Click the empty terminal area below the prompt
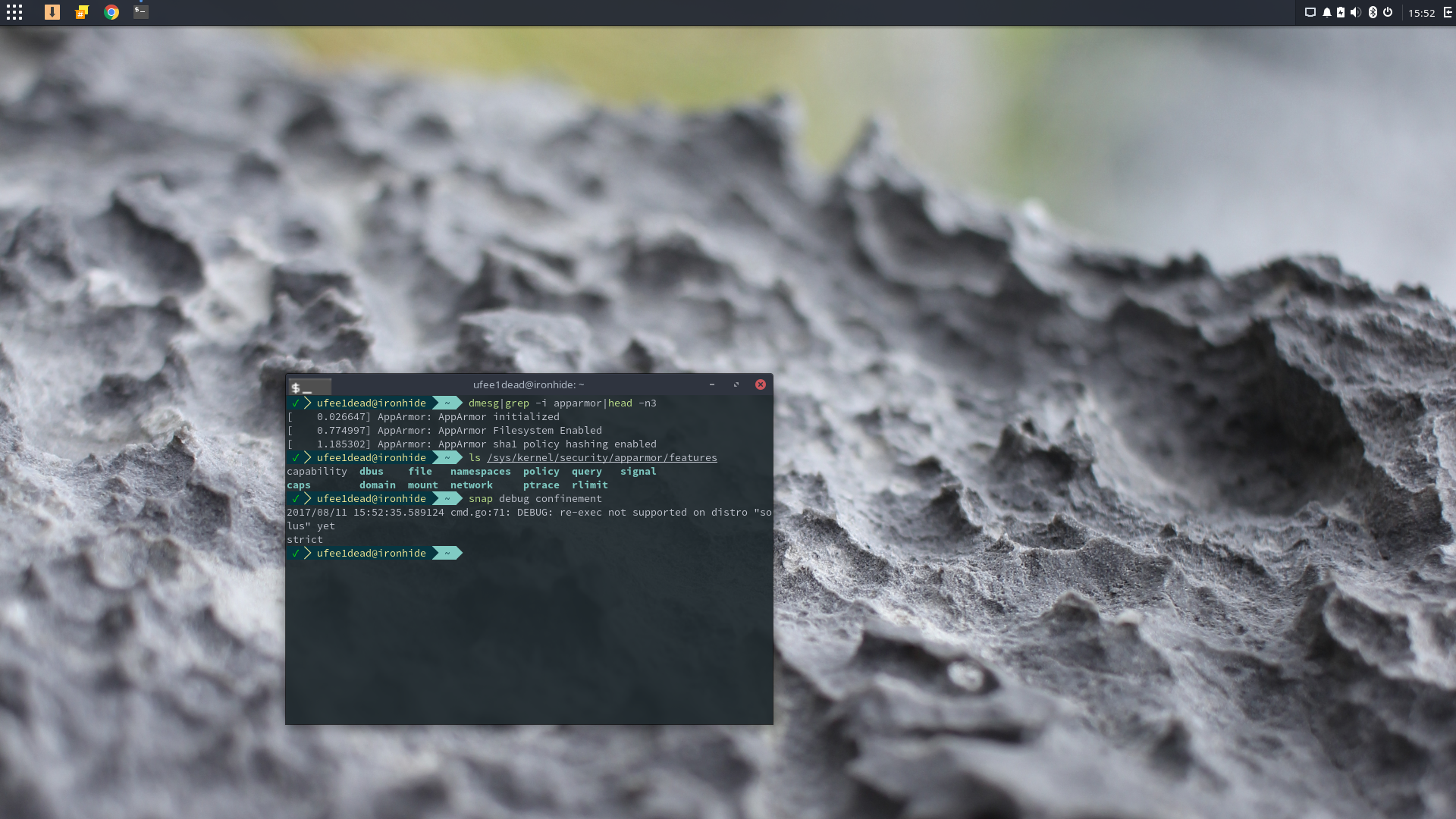 (x=529, y=641)
